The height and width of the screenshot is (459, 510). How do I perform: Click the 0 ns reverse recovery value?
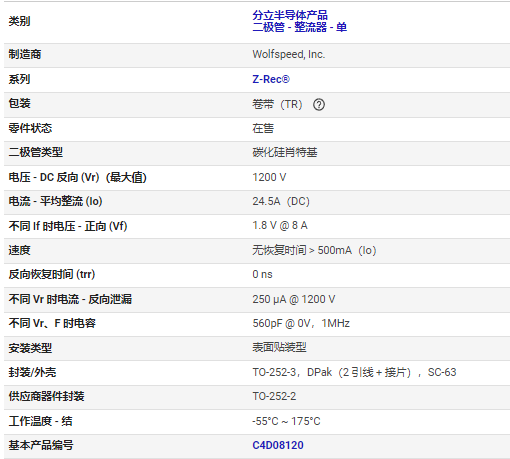click(262, 274)
